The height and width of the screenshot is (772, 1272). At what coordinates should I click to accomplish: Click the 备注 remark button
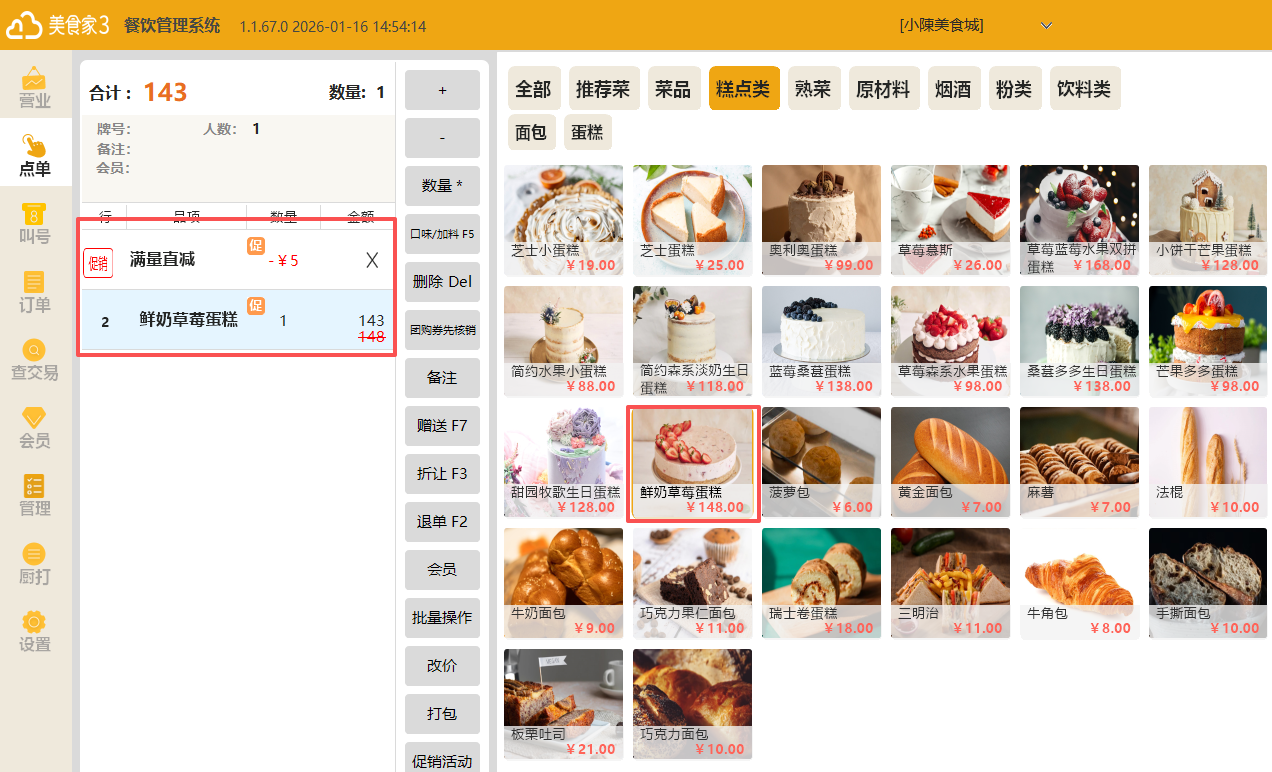click(442, 378)
